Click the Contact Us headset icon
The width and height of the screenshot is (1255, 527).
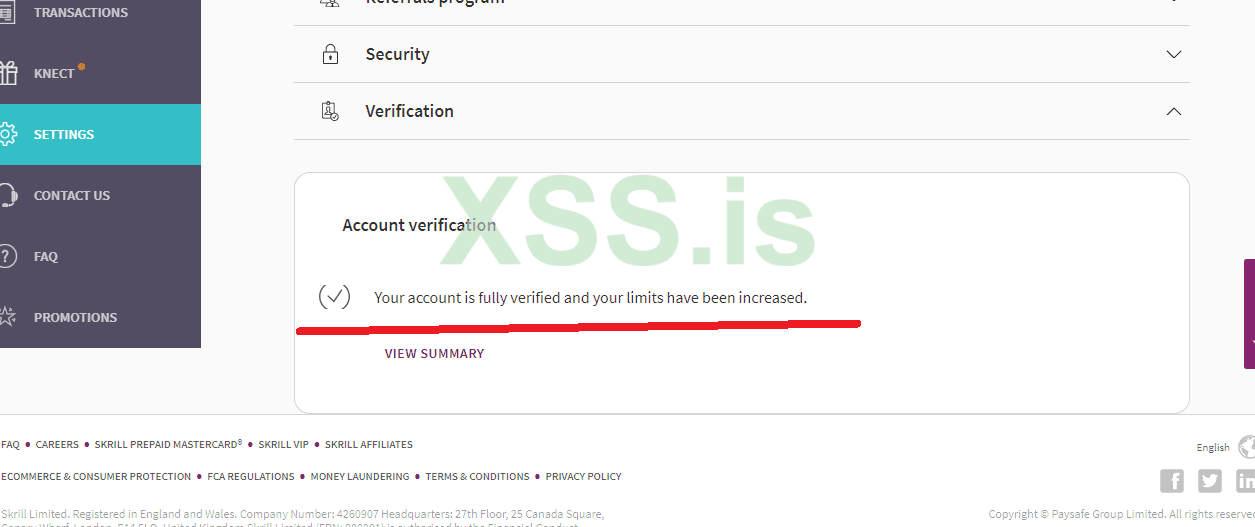coord(8,195)
